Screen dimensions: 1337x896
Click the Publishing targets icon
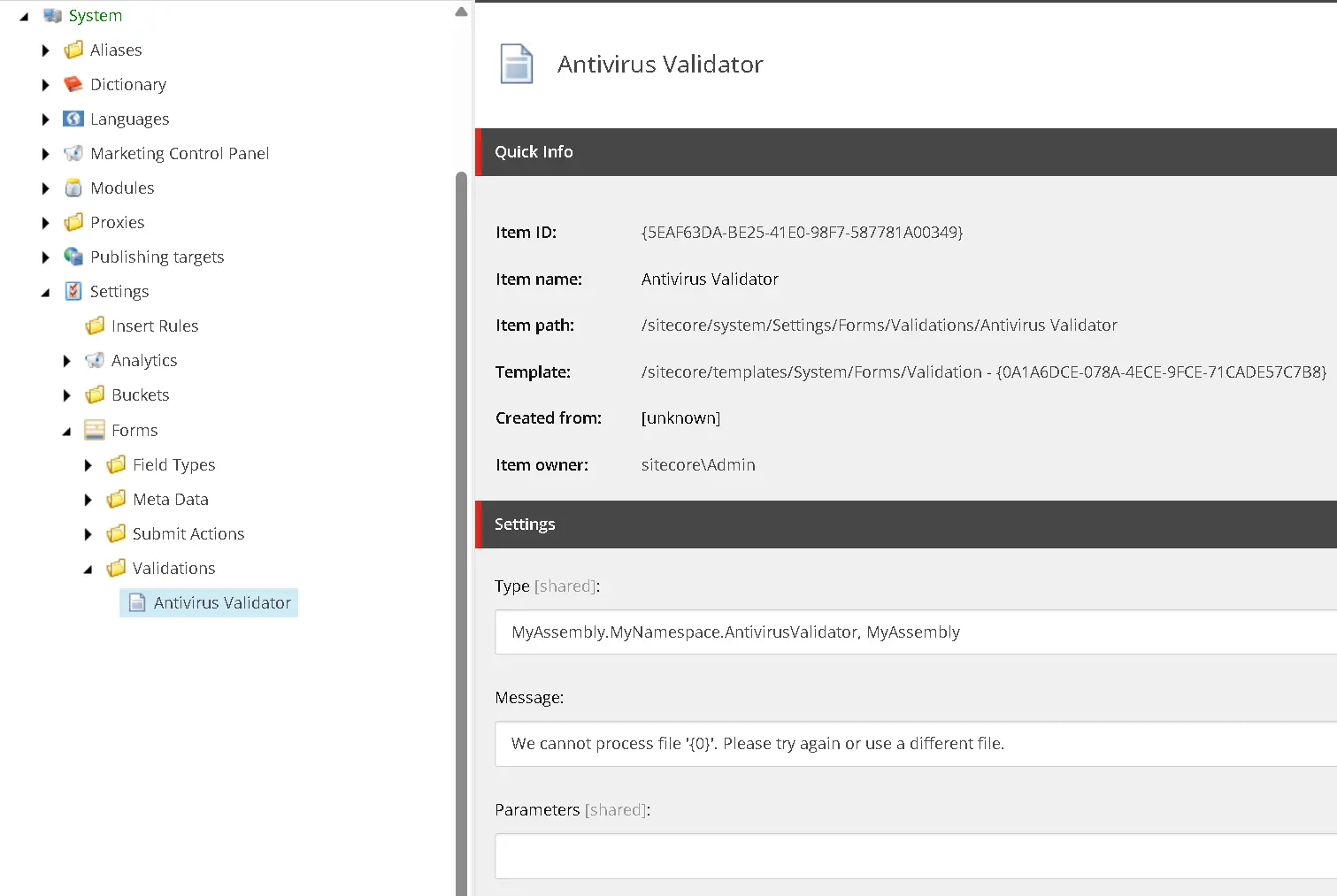point(73,257)
